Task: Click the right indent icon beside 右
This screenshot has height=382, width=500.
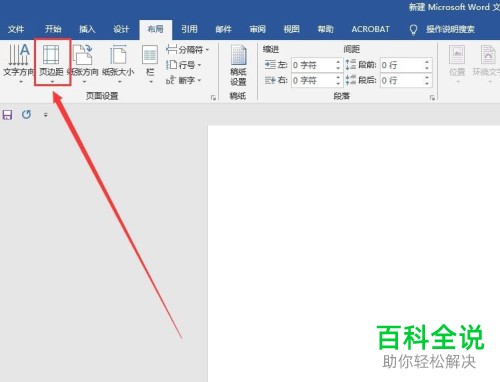Action: 270,80
